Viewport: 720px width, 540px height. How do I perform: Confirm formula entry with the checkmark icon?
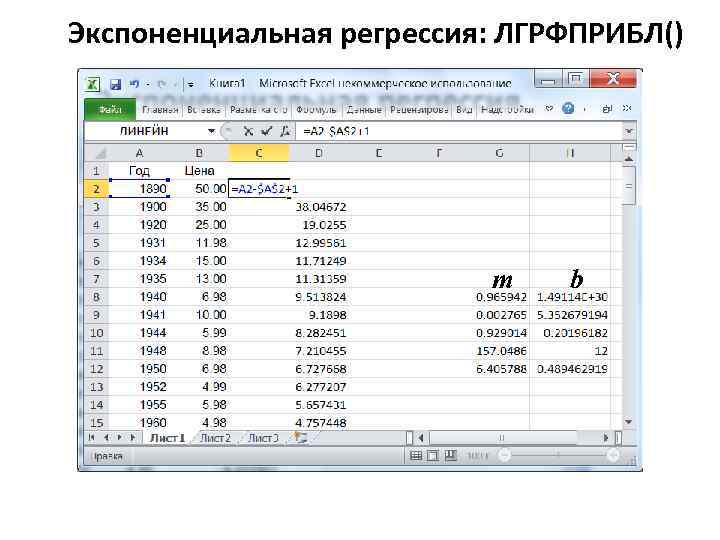pos(266,132)
